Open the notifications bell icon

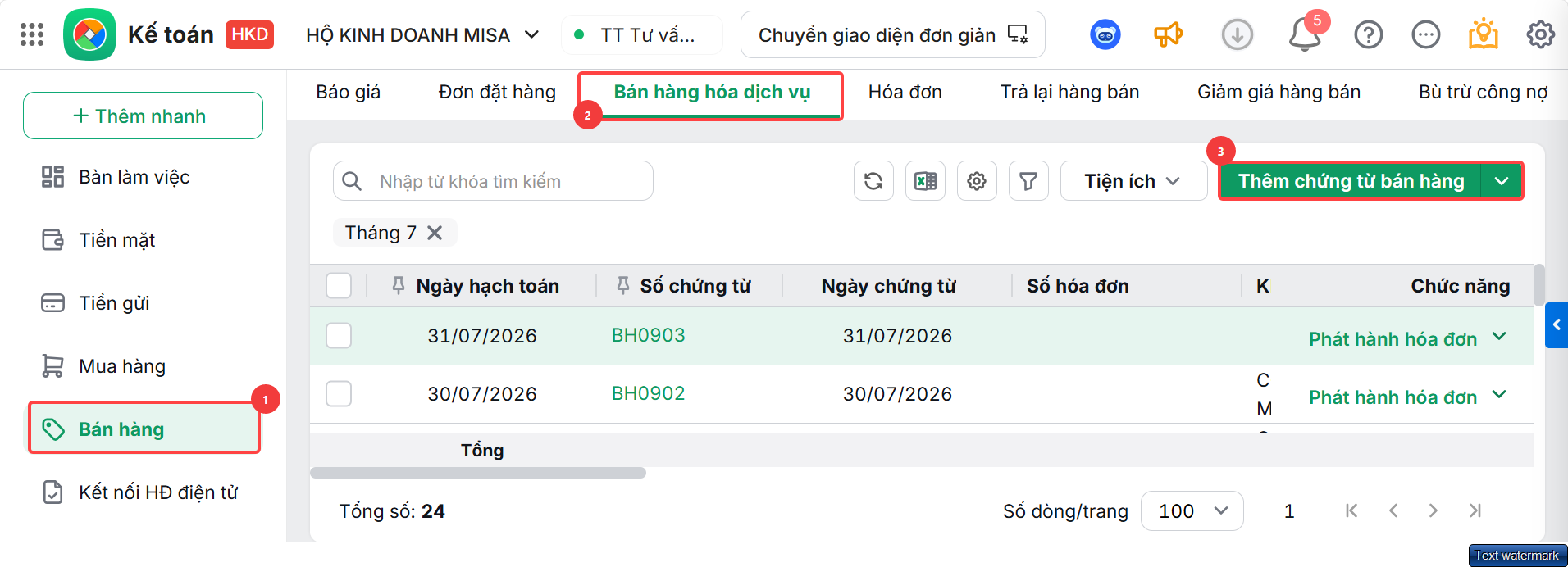1304,34
